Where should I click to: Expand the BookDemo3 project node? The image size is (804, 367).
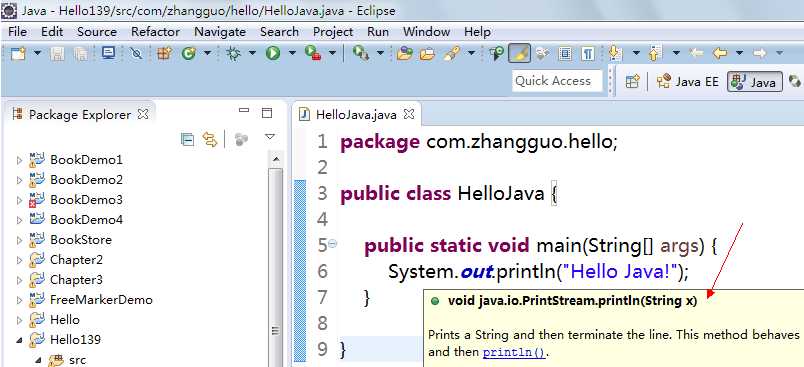20,200
